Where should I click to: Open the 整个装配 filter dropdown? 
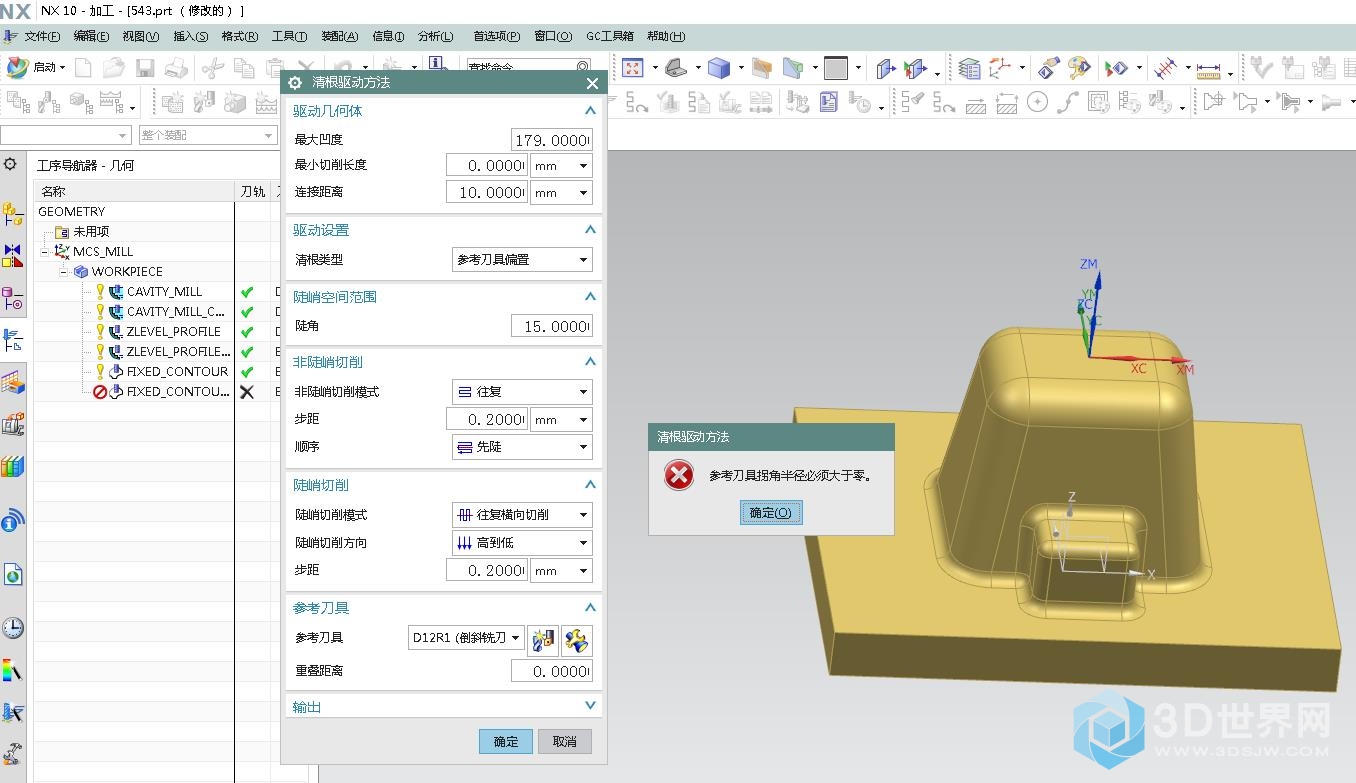point(207,135)
